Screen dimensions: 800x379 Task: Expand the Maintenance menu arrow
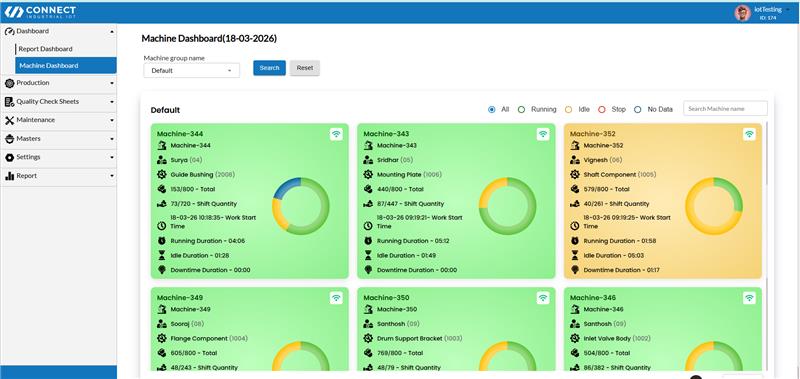pos(112,120)
